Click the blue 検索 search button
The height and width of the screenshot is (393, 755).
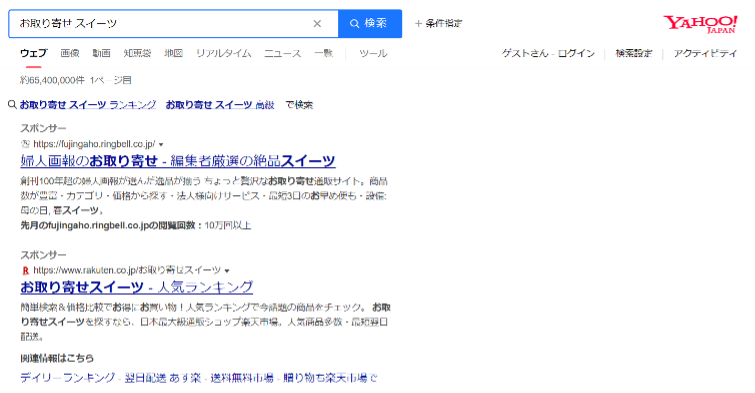[x=370, y=24]
